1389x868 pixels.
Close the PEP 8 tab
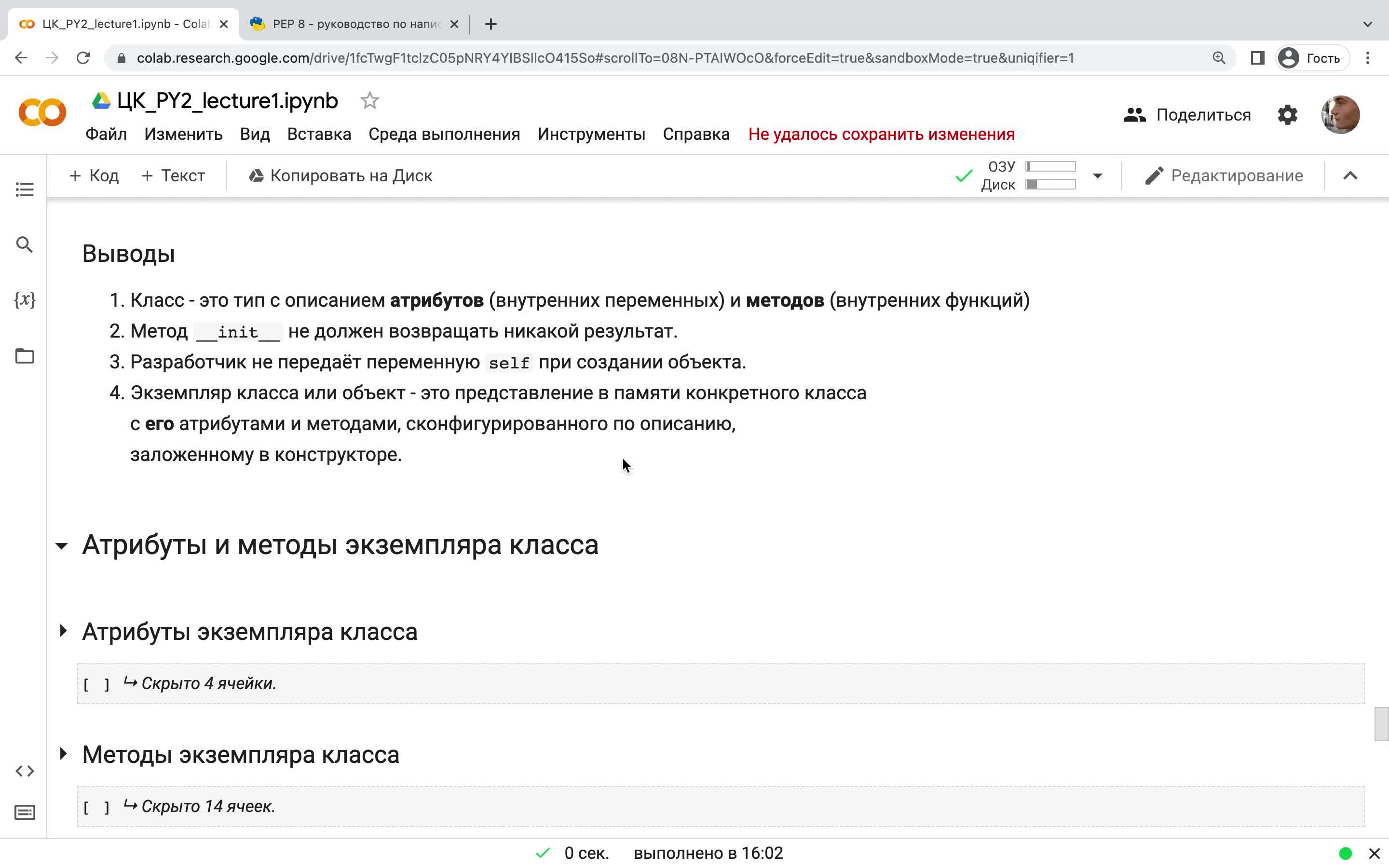pyautogui.click(x=454, y=24)
